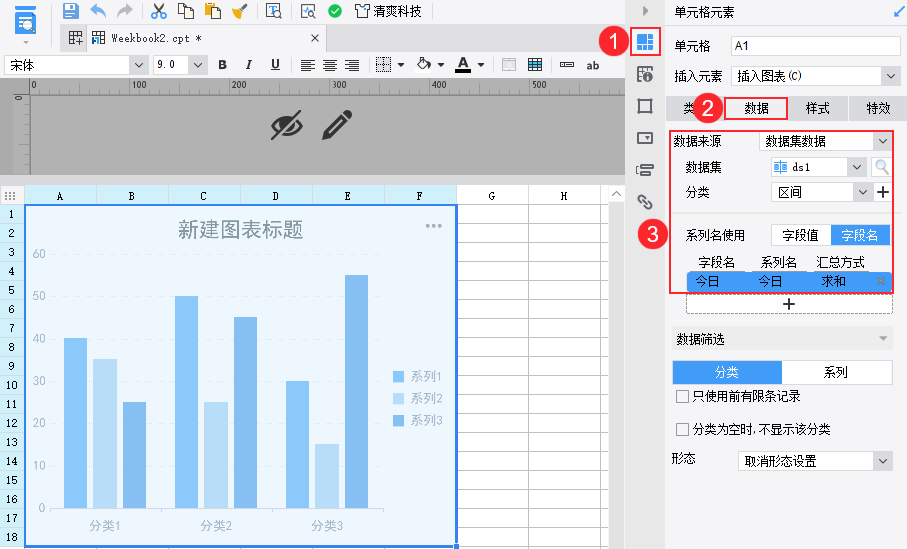Click the Save icon in the toolbar

point(70,11)
